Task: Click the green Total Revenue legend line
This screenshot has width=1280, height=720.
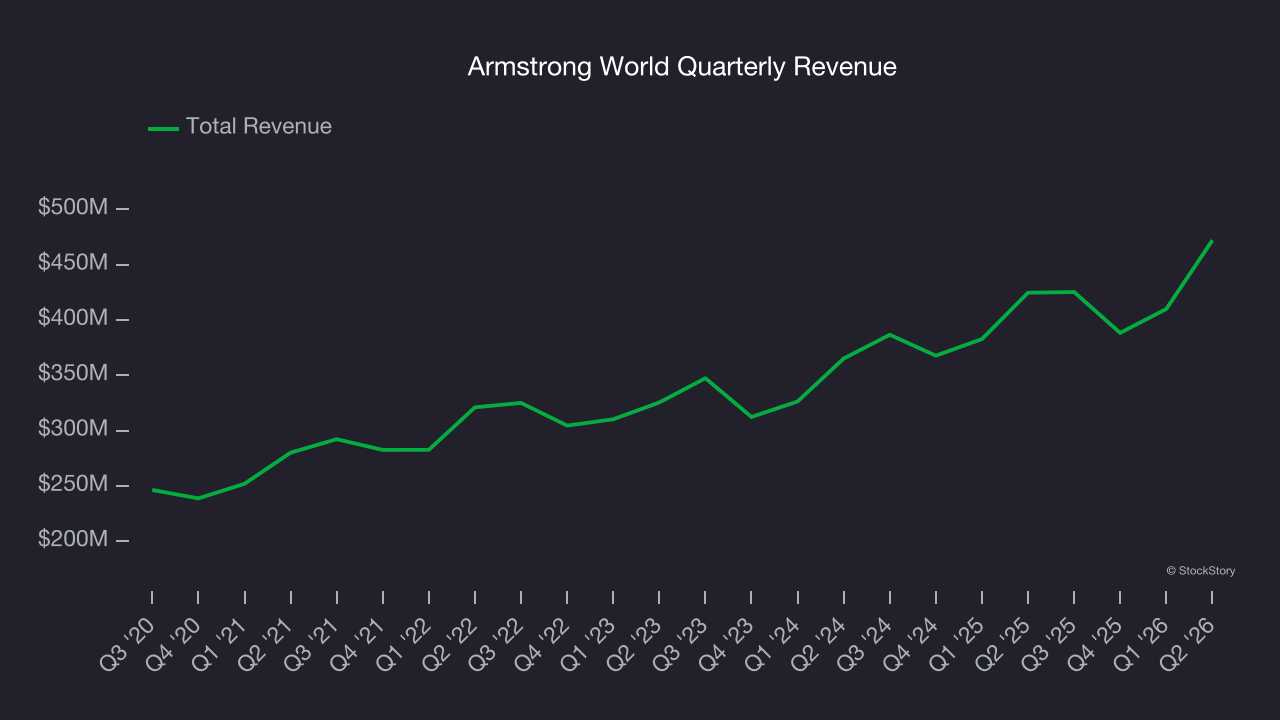Action: 163,128
